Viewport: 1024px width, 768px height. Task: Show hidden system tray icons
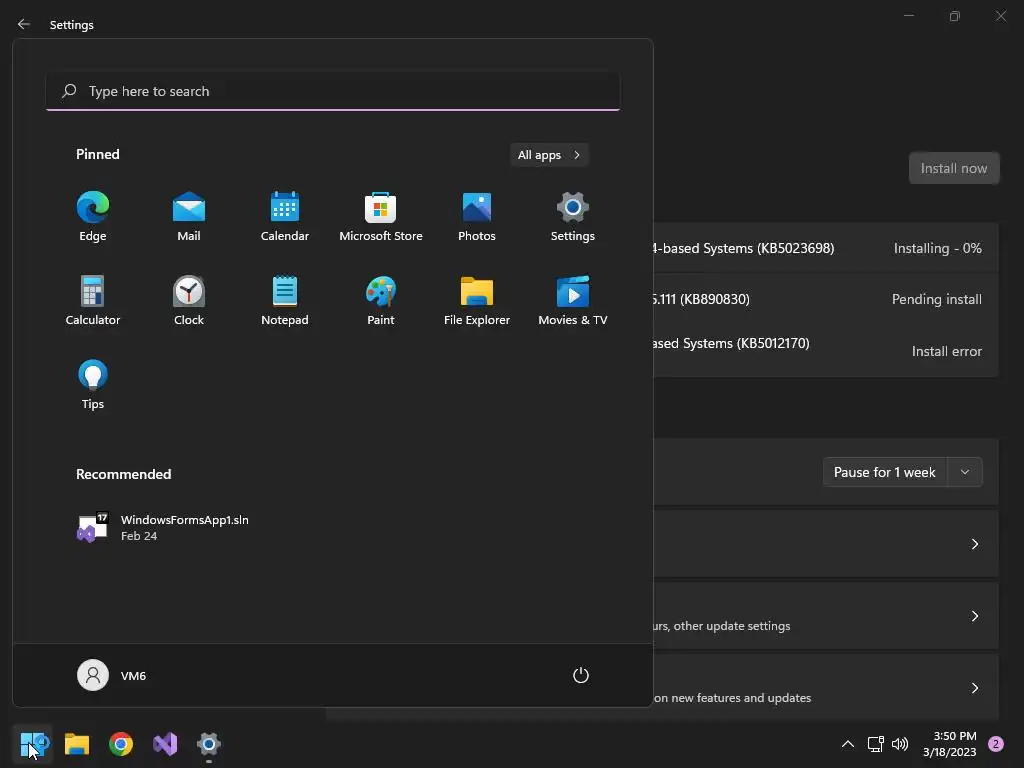(x=848, y=744)
